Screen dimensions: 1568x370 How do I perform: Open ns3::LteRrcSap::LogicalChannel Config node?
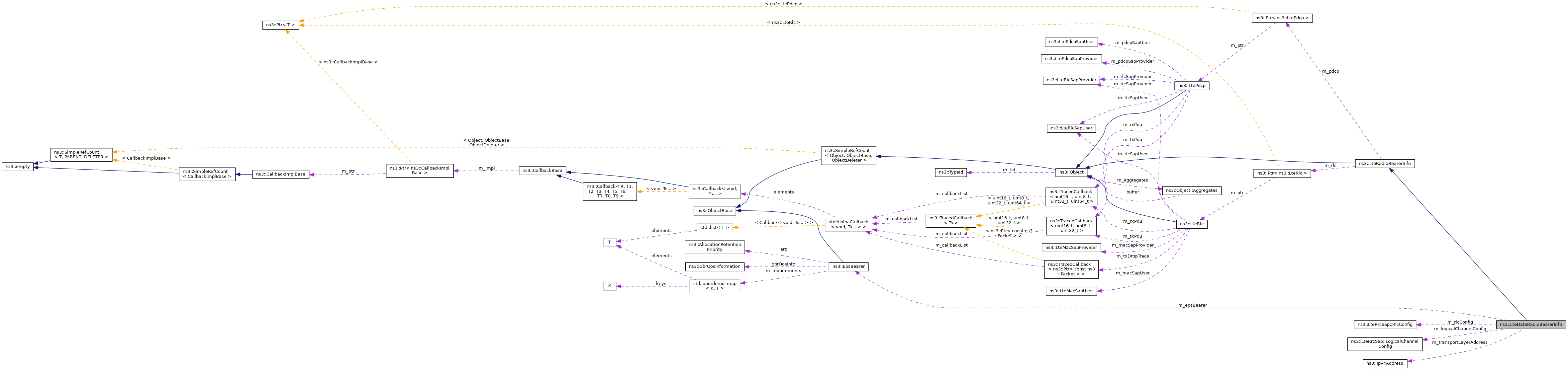1385,344
